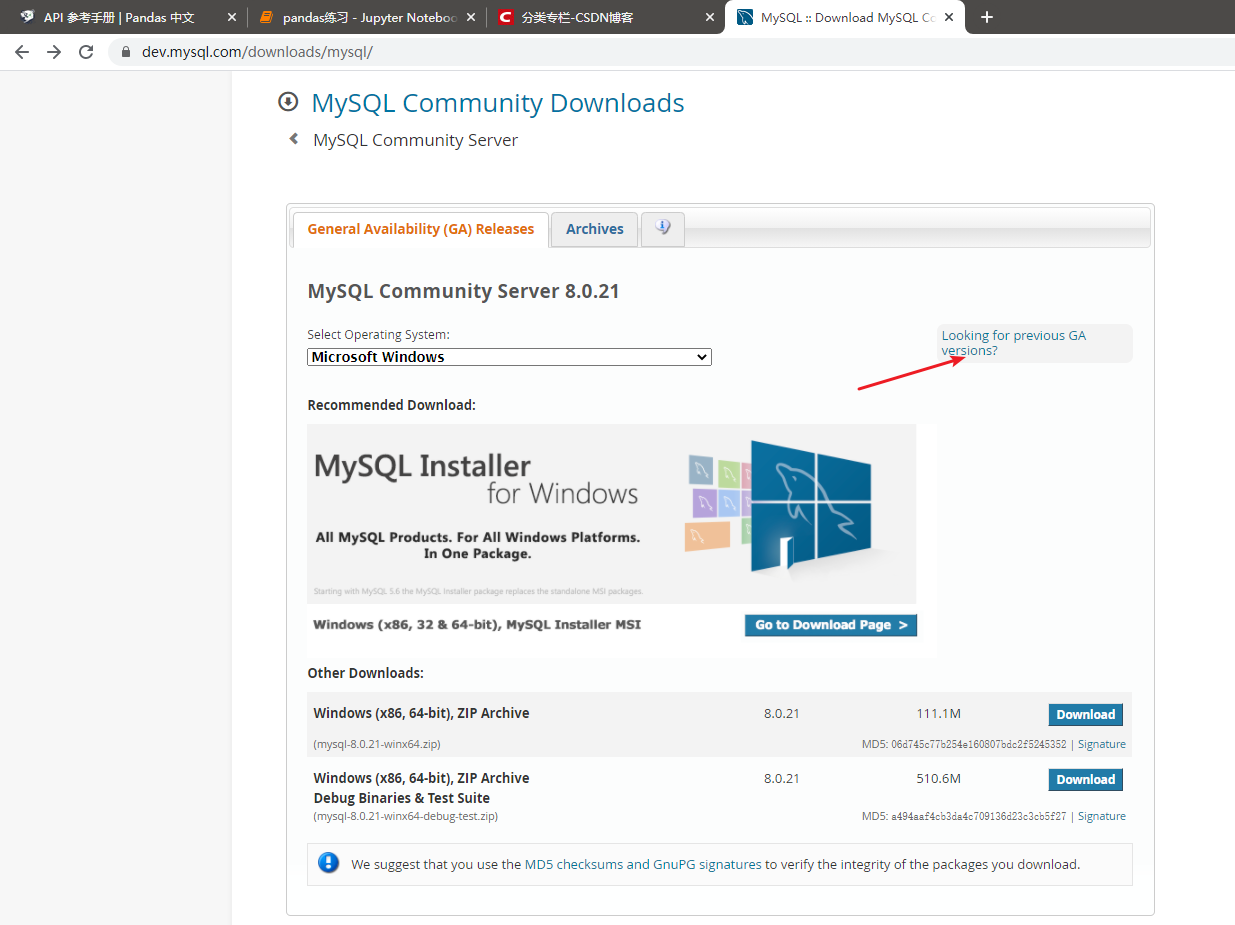Screen dimensions: 1235x925
Task: Click MD5 hash starting with a494aaf
Action: 979,816
